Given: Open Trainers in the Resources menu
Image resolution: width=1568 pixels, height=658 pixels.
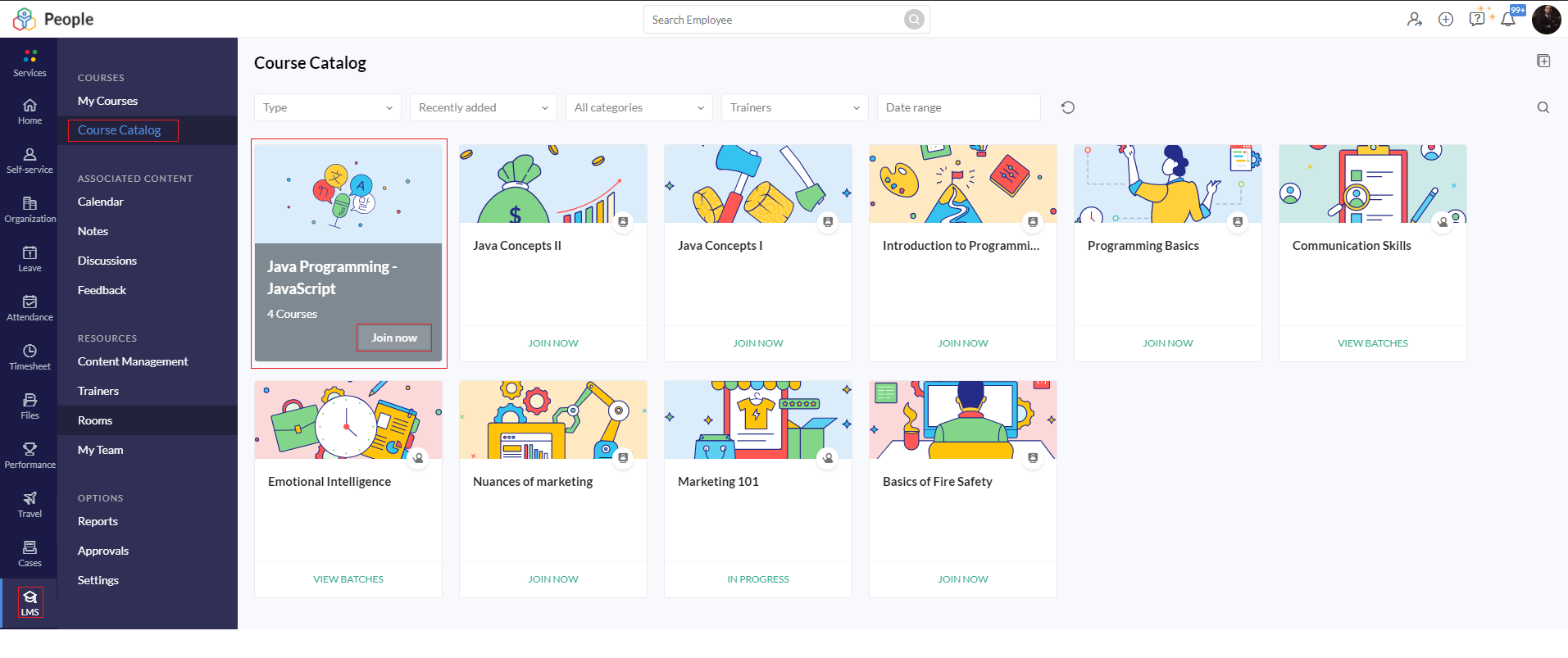Looking at the screenshot, I should coord(98,391).
